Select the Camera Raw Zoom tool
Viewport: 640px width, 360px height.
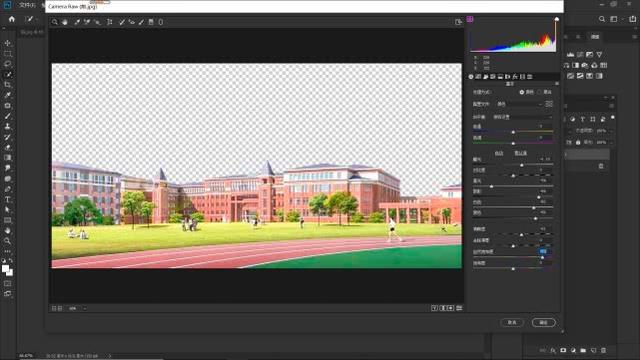(55, 22)
